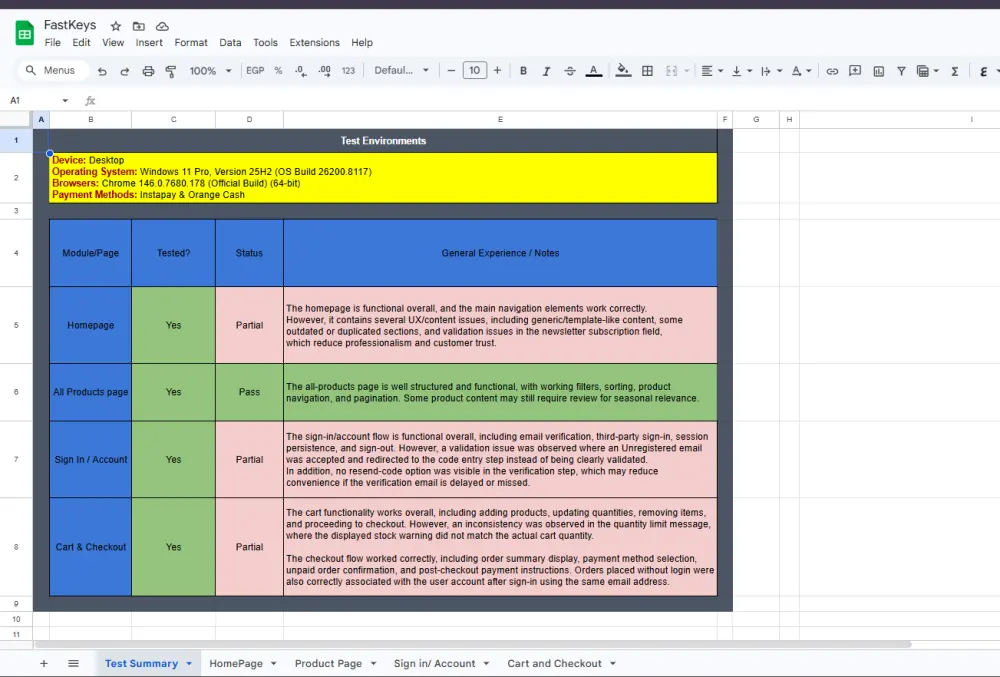
Task: Open the View menu
Action: [x=113, y=43]
